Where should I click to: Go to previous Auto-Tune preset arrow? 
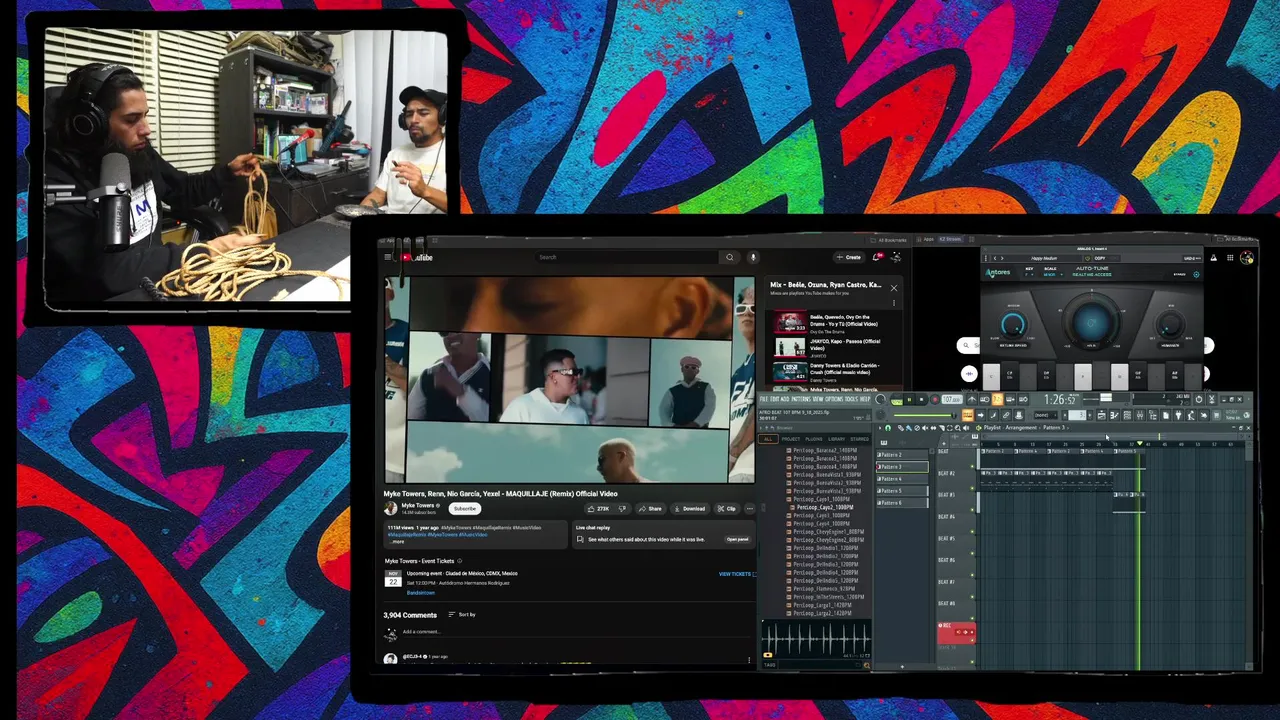pos(995,258)
